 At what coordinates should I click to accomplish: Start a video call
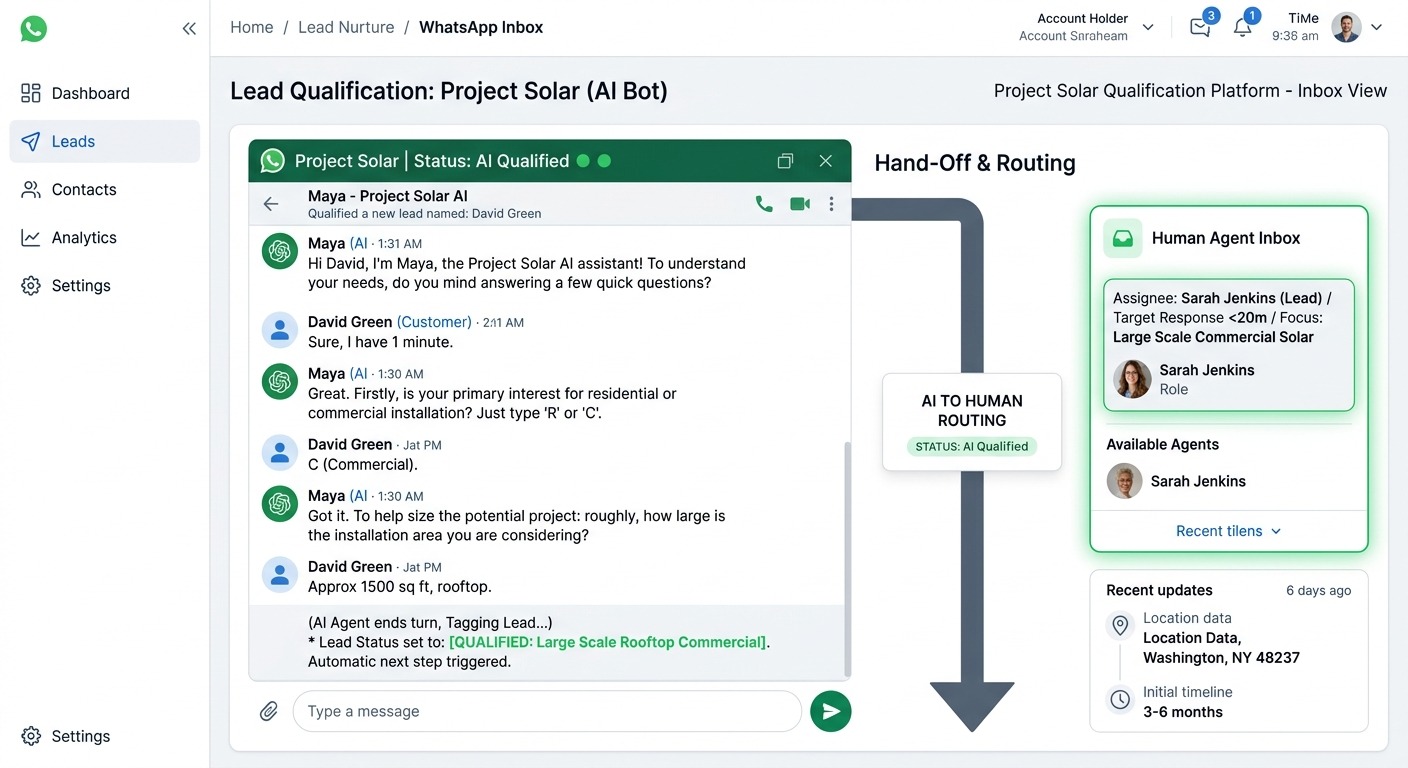[800, 204]
